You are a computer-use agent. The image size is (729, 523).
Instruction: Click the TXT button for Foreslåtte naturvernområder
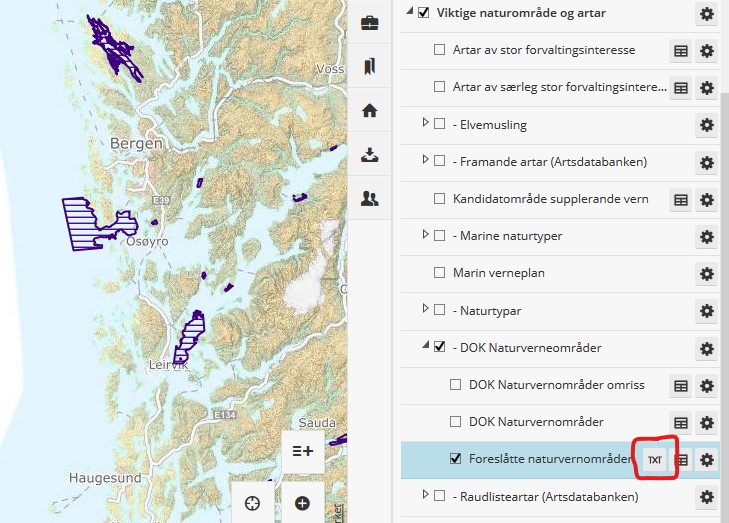click(654, 460)
